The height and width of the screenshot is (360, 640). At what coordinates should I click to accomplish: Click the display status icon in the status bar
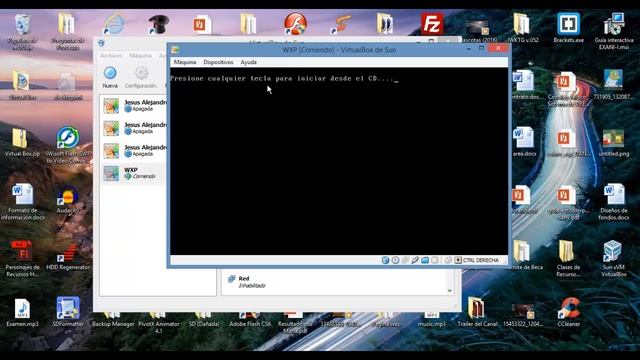435,260
